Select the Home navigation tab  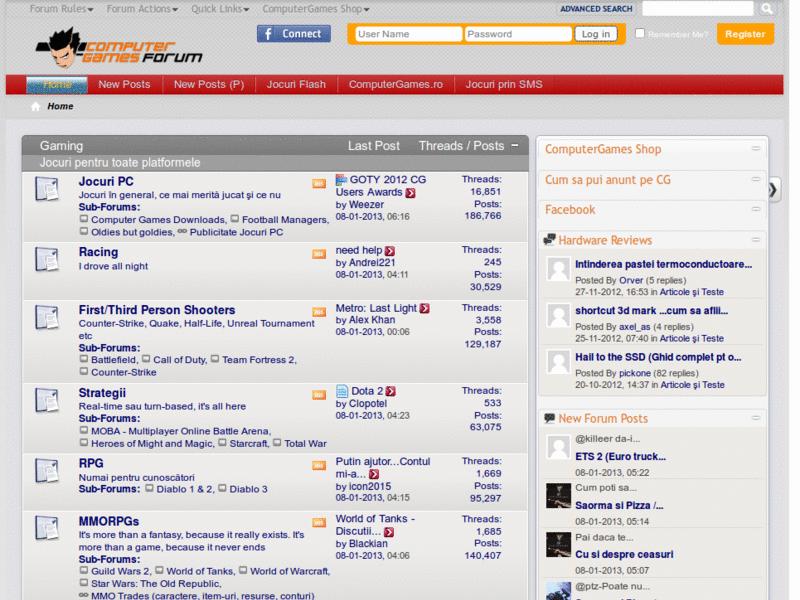[x=57, y=85]
